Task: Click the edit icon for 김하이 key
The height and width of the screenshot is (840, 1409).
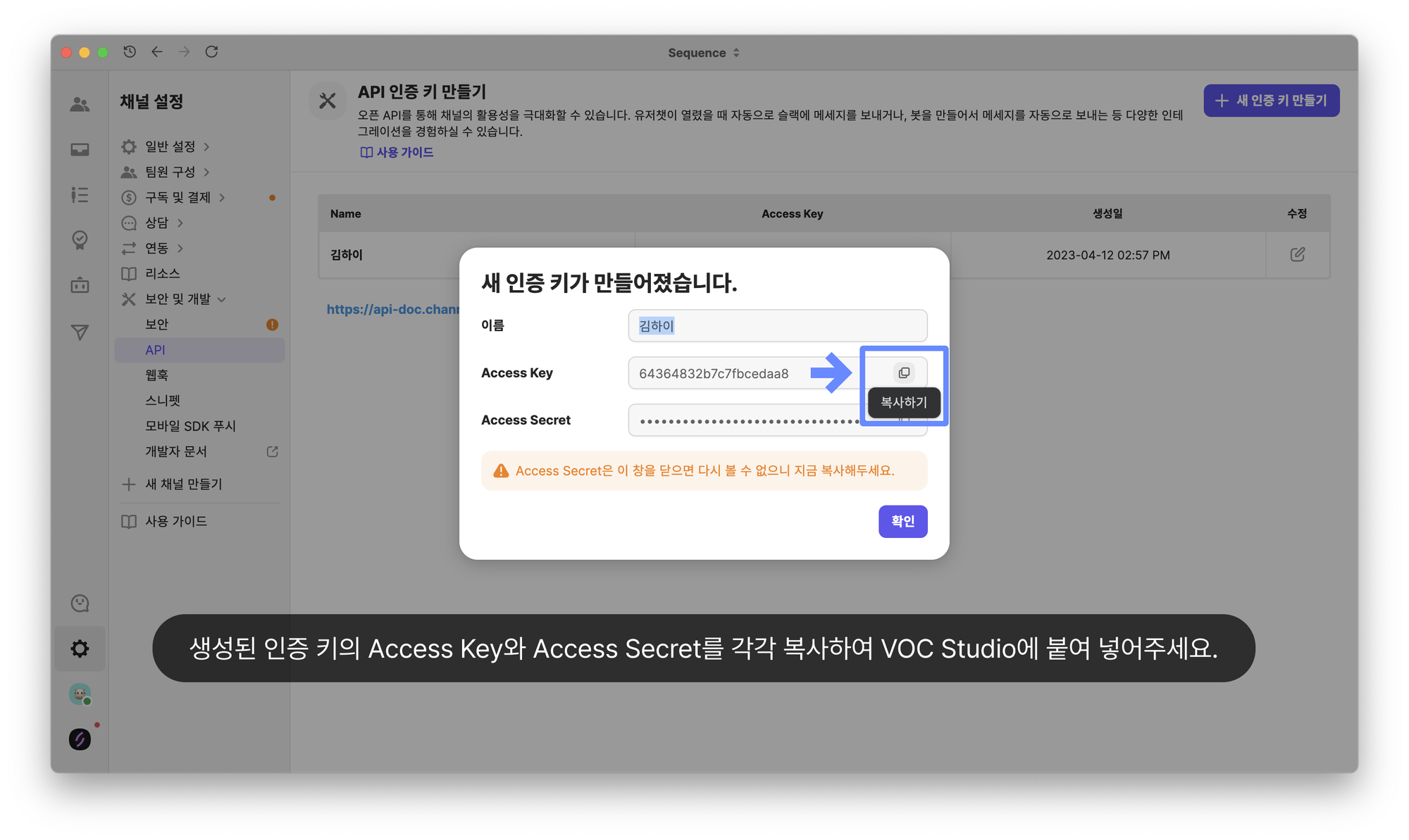Action: pyautogui.click(x=1297, y=255)
